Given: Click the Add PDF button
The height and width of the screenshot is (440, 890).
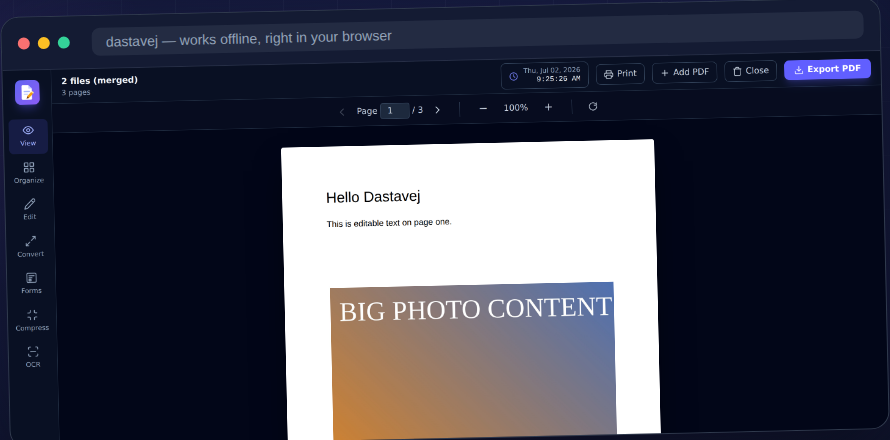Looking at the screenshot, I should [x=685, y=72].
